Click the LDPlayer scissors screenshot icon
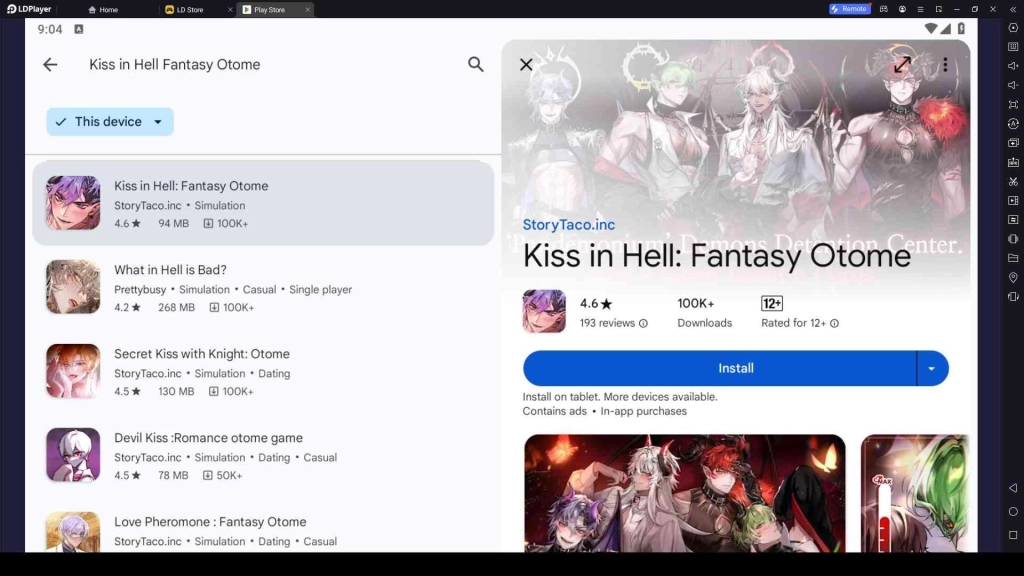The image size is (1024, 576). tap(1013, 181)
